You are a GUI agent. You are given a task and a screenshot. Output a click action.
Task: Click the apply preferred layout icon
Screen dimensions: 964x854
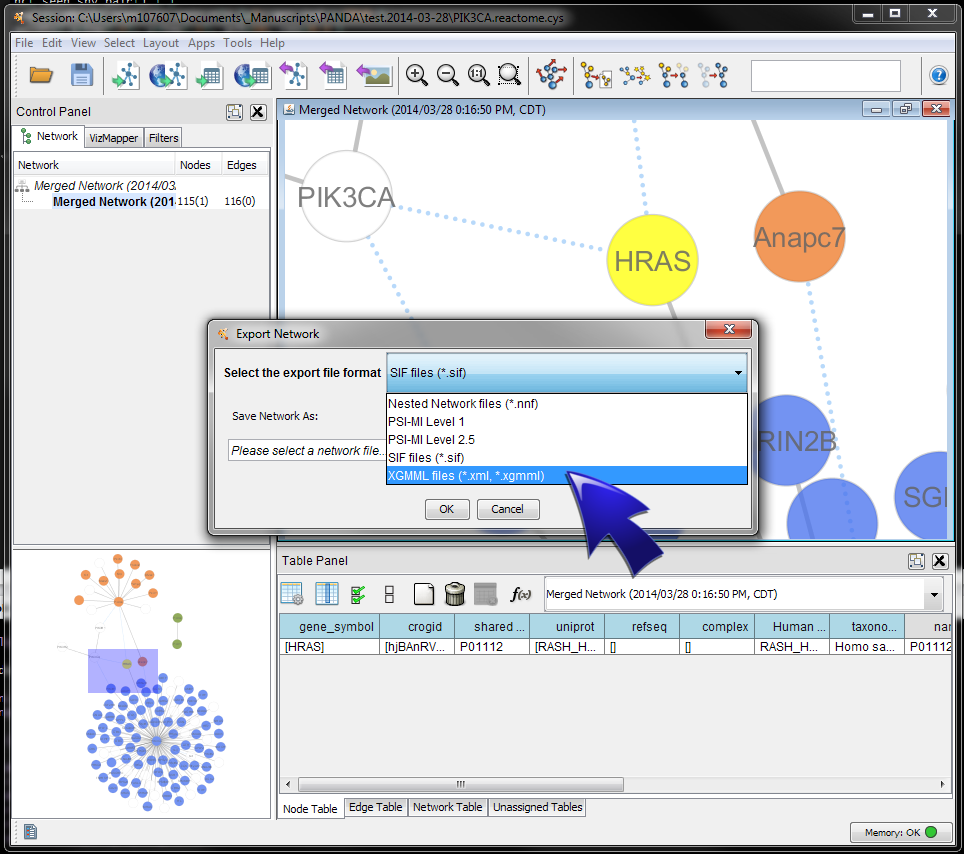(x=550, y=75)
